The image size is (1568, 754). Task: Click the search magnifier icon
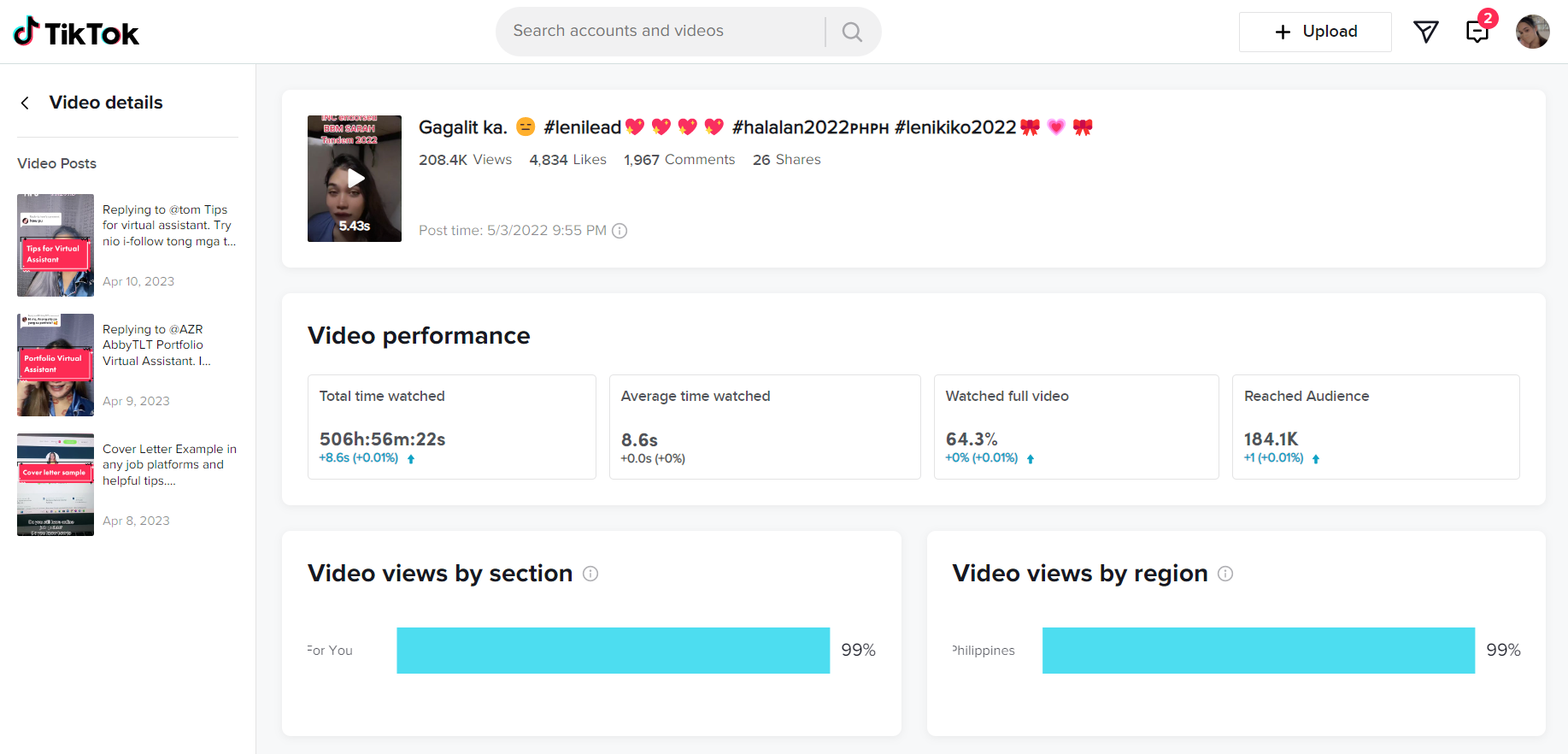click(x=852, y=32)
